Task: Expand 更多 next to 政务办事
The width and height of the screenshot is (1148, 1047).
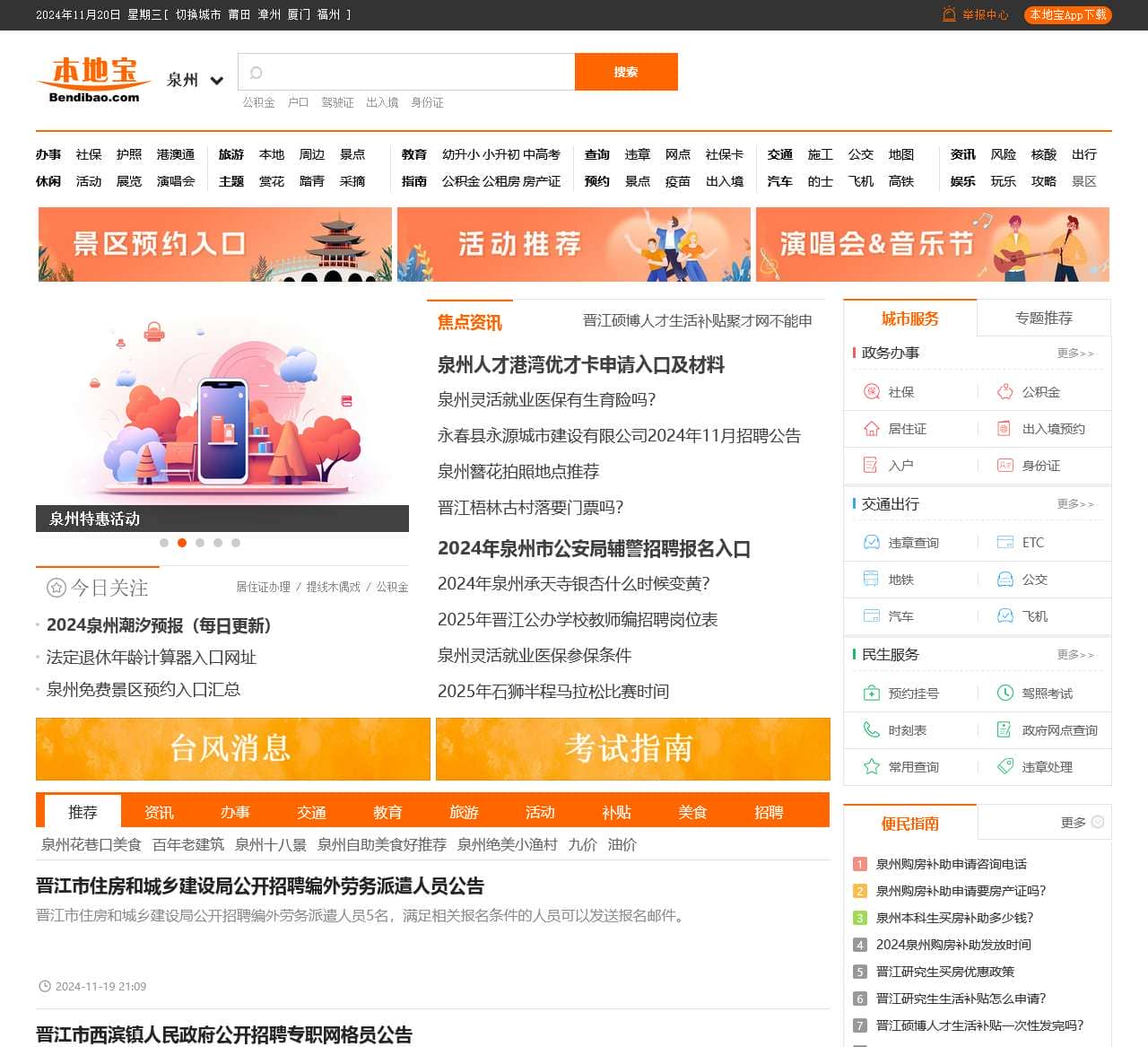Action: pyautogui.click(x=1074, y=353)
